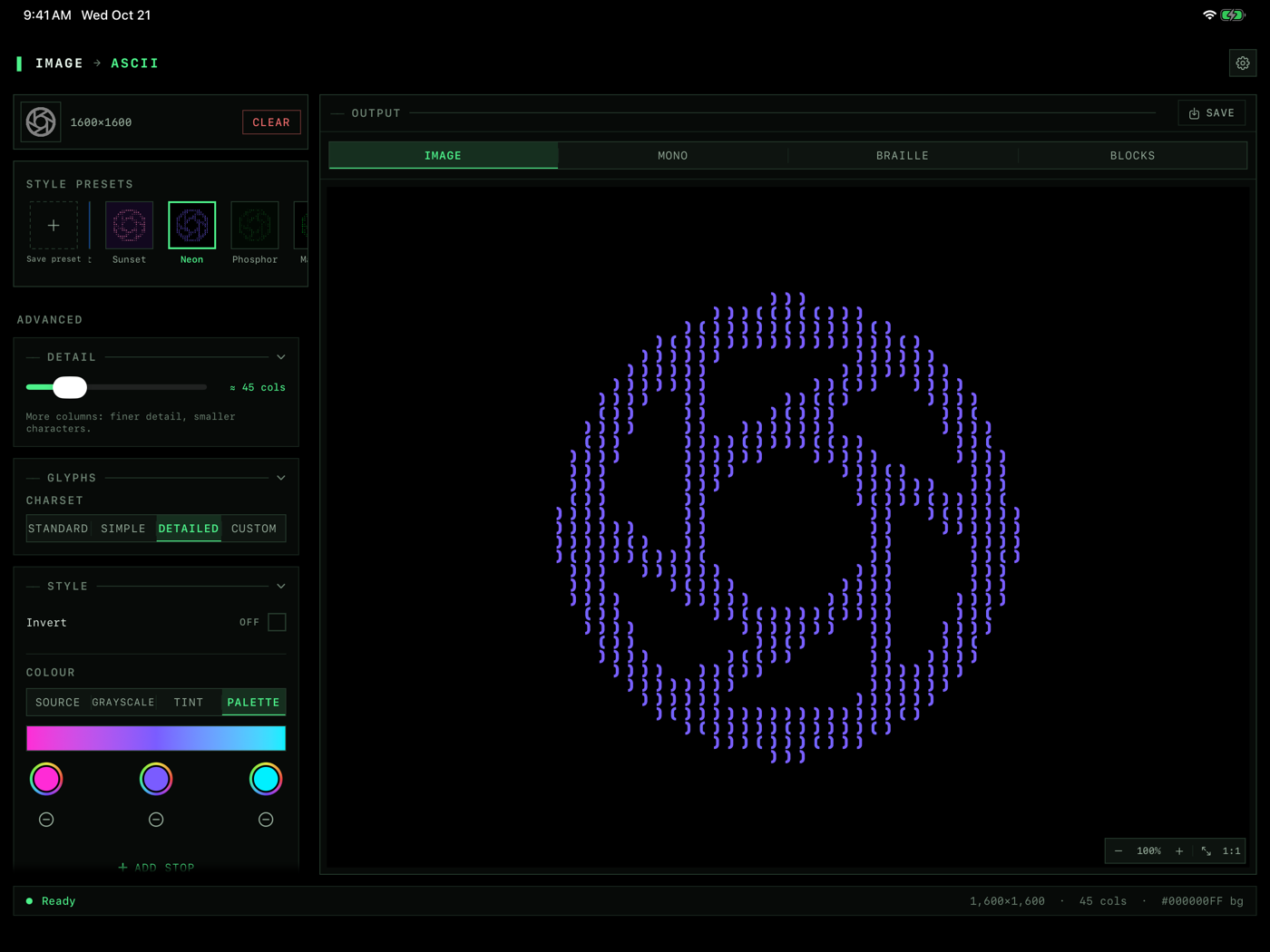Viewport: 1270px width, 952px height.
Task: Toggle the Invert checkbox
Action: click(277, 622)
